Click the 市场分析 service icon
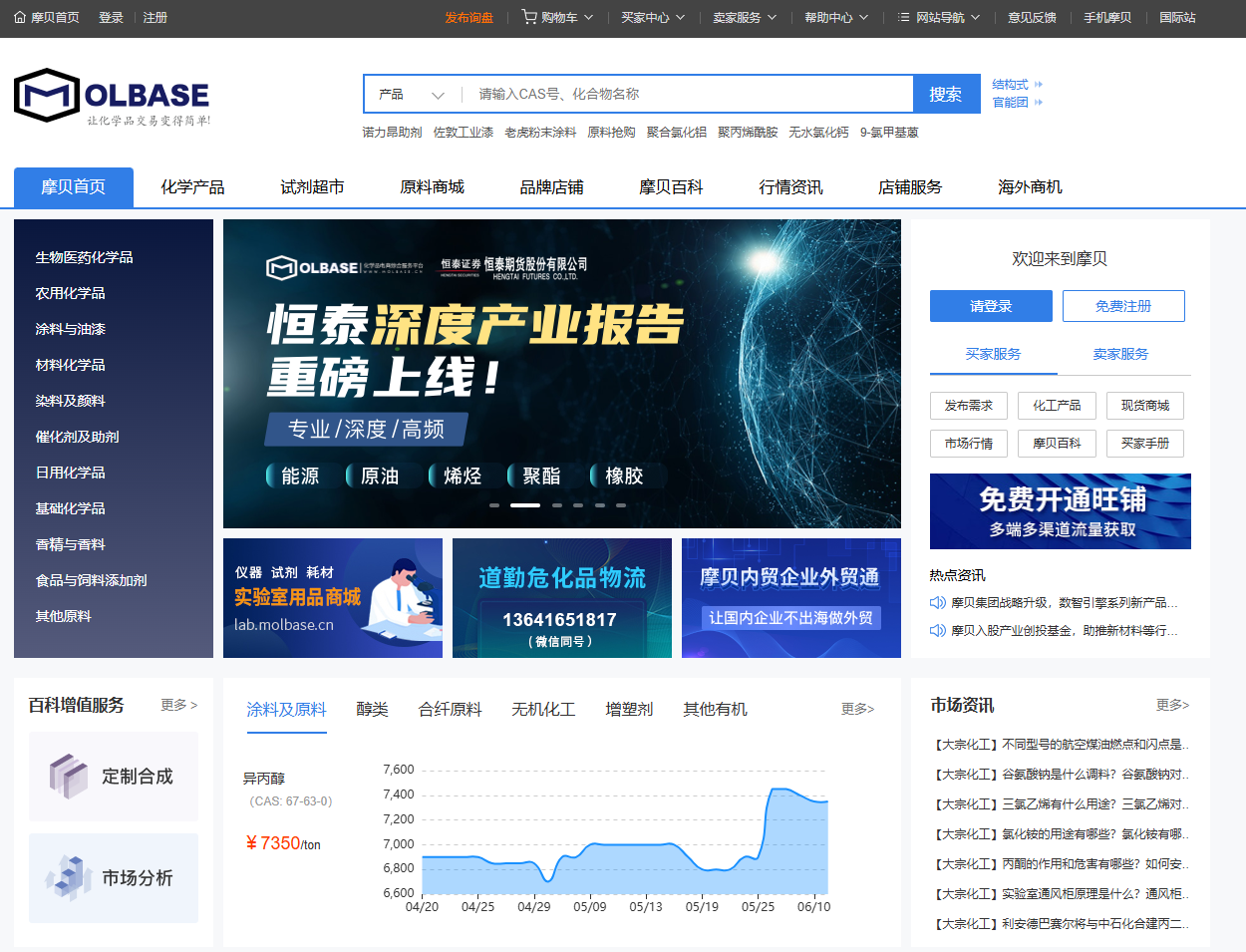This screenshot has height=952, width=1246. point(69,877)
